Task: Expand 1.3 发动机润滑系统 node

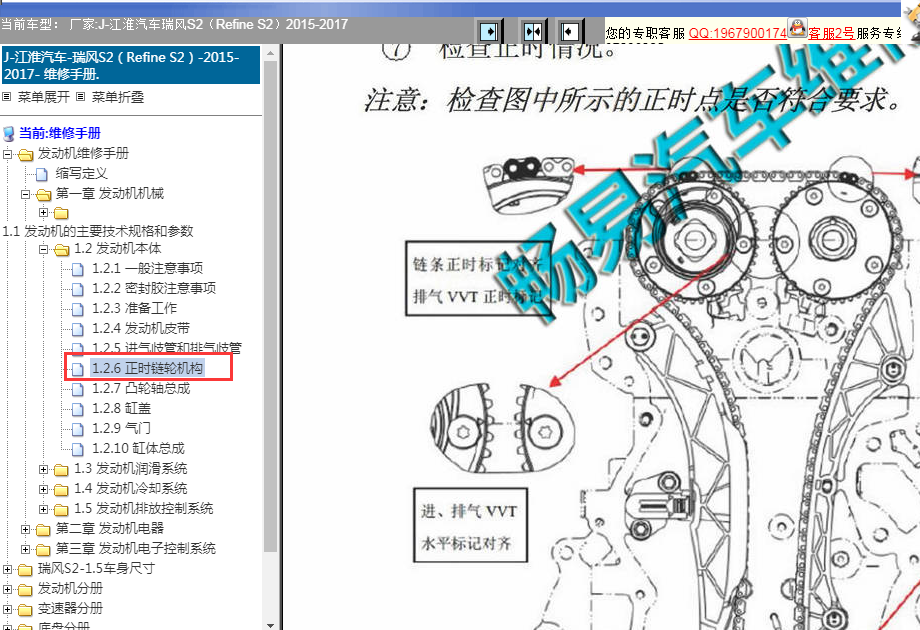Action: [43, 469]
